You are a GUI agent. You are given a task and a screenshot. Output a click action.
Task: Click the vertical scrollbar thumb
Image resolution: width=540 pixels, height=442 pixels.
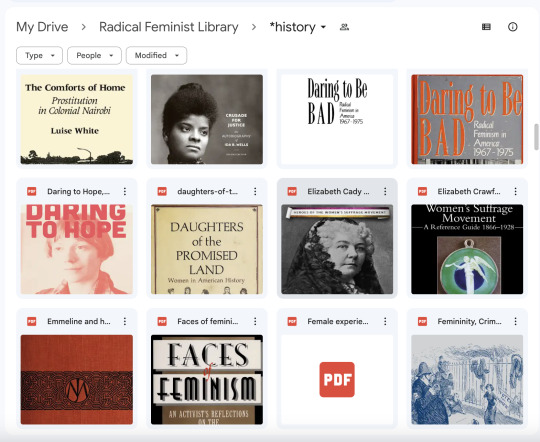coord(536,137)
